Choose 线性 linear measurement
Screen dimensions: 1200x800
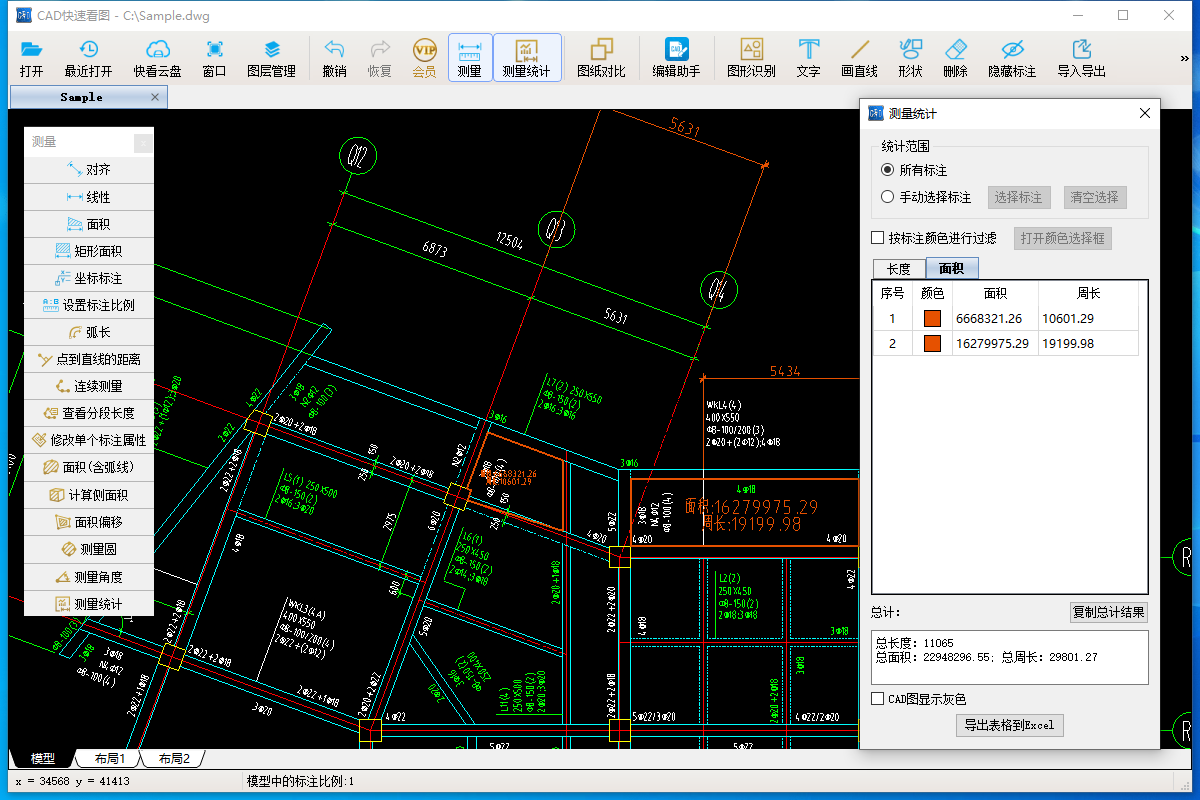coord(89,197)
